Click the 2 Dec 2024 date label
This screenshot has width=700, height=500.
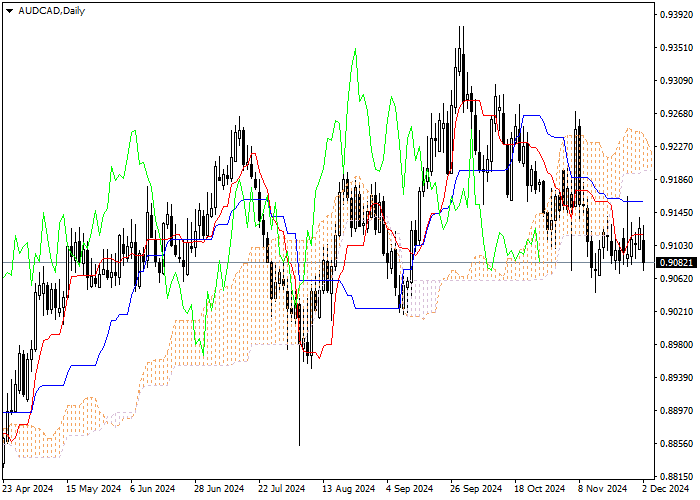[x=666, y=489]
